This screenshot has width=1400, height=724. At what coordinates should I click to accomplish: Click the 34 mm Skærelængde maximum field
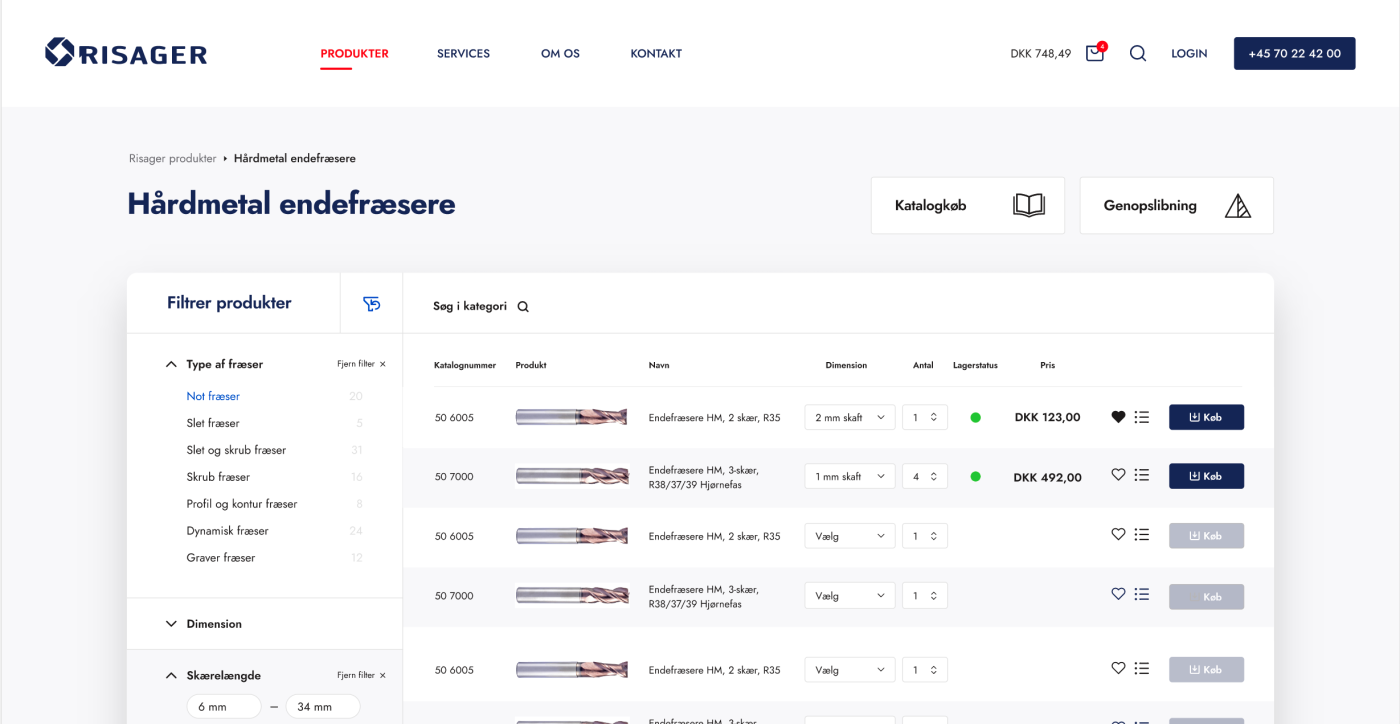(x=322, y=707)
